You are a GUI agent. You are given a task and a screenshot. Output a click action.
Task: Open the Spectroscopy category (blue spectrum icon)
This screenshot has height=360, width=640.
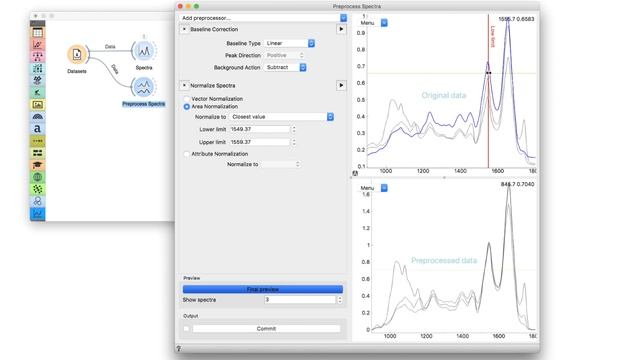point(38,213)
